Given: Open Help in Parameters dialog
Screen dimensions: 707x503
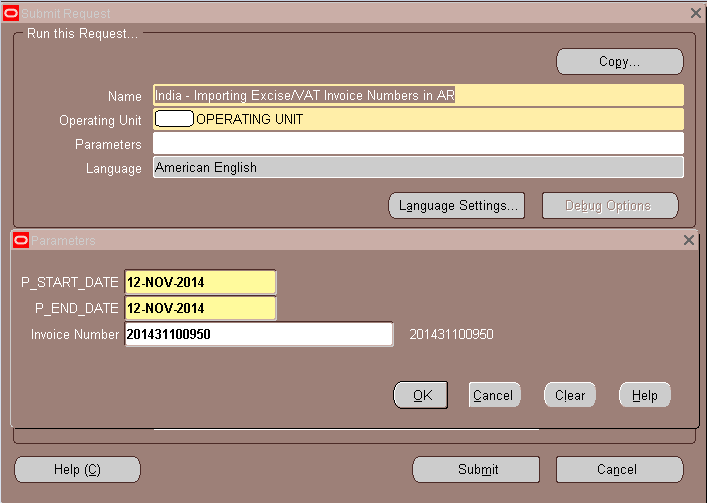Looking at the screenshot, I should (645, 395).
